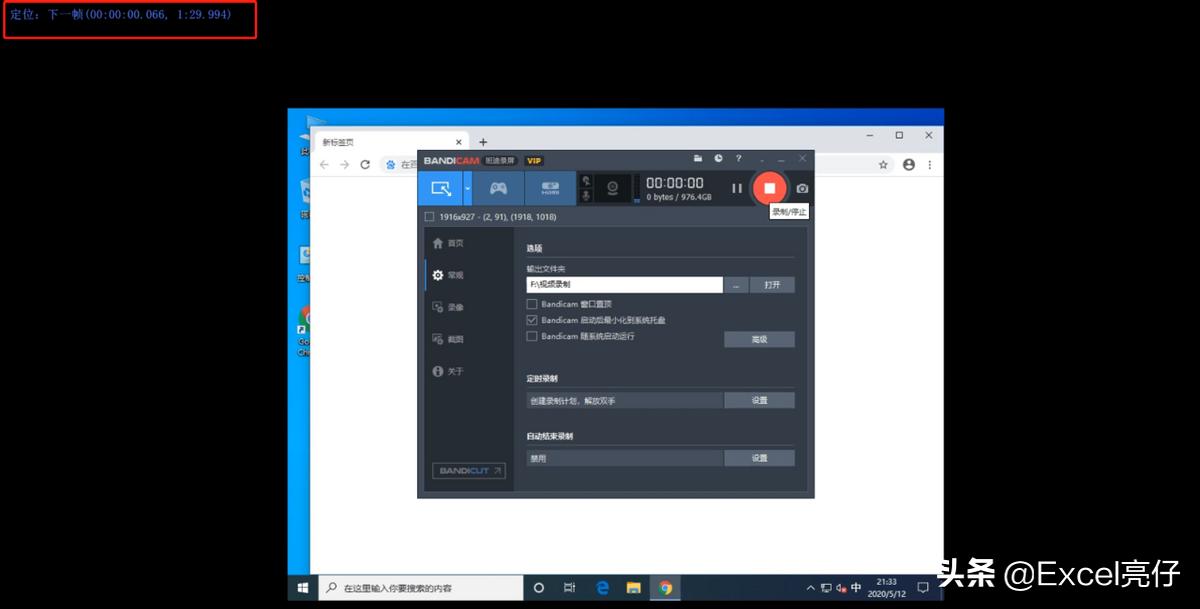Open the 常规 general settings section

click(x=448, y=275)
